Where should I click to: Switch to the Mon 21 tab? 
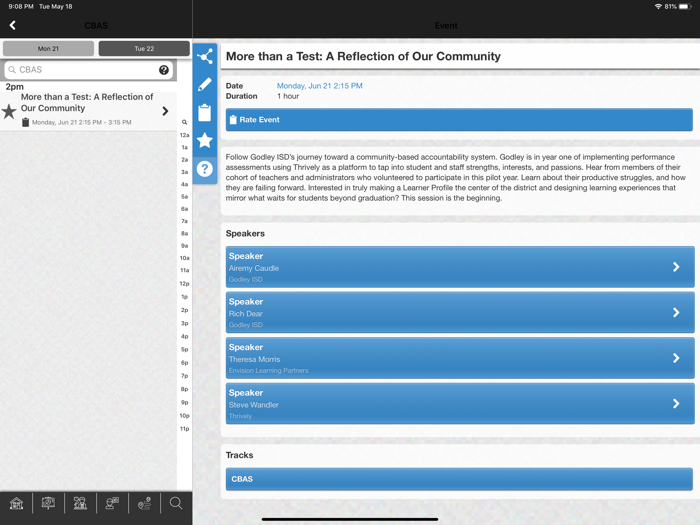pos(48,49)
